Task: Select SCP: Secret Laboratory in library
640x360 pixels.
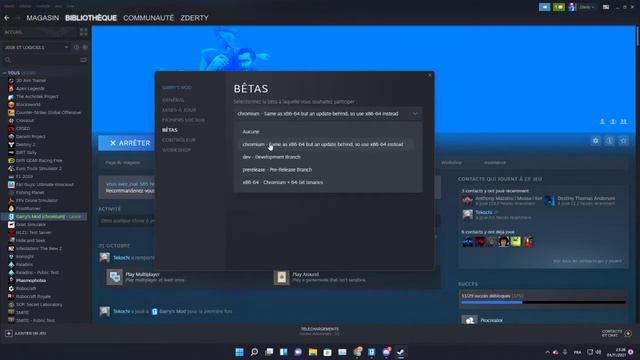Action: 39,304
